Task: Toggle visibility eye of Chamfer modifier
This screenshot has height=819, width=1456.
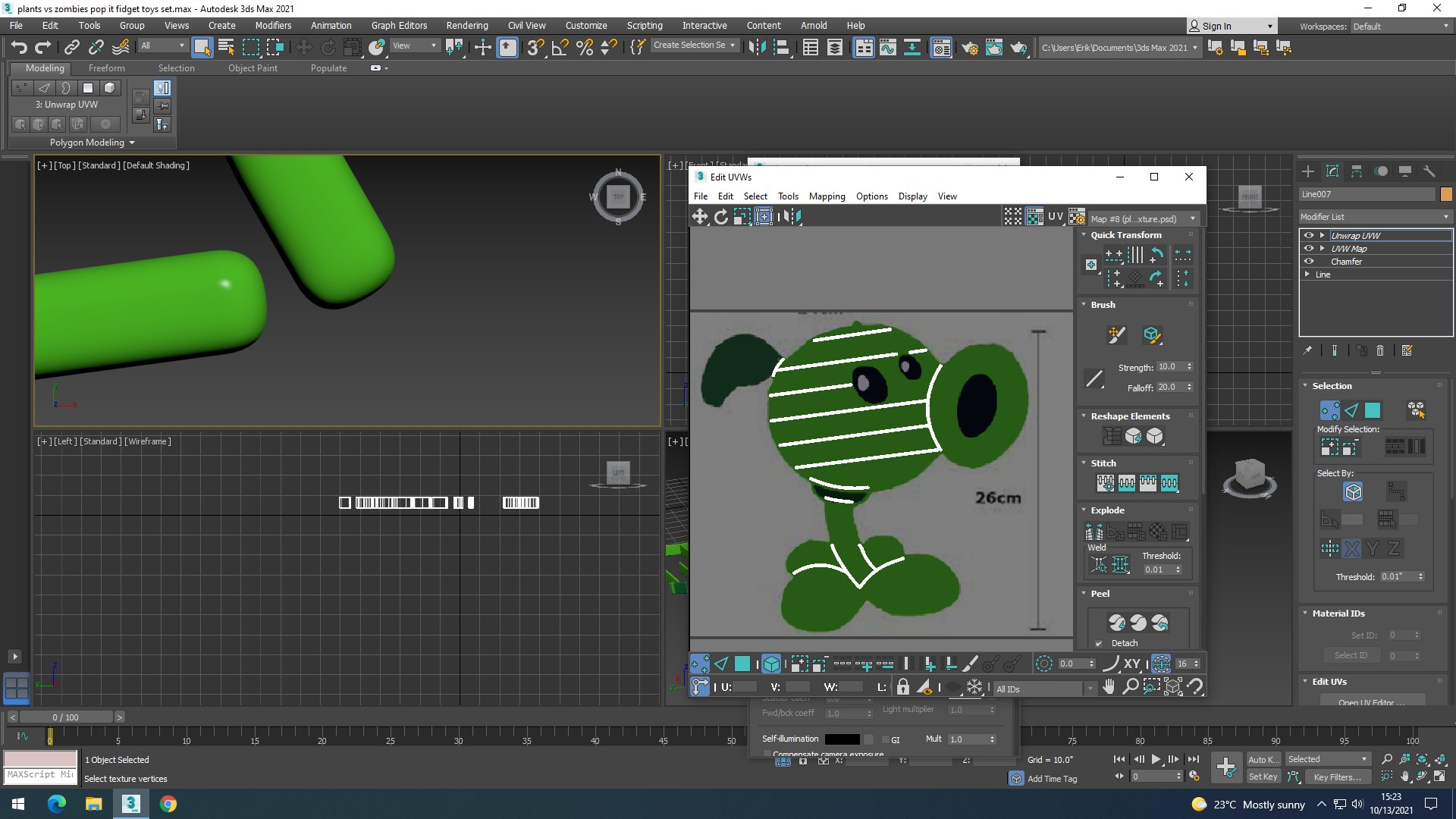Action: [x=1309, y=262]
